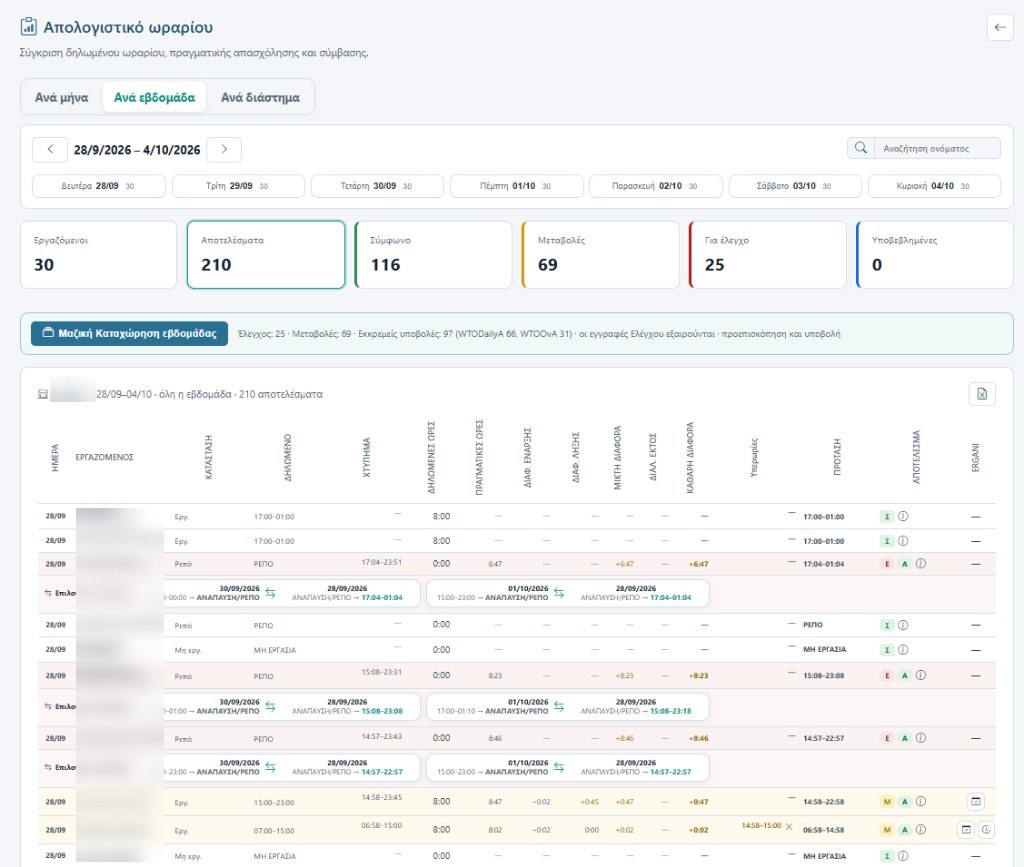Click the Σ badge in the ΡΕΠΟ proposal row
Image resolution: width=1024 pixels, height=867 pixels.
pyautogui.click(x=887, y=625)
